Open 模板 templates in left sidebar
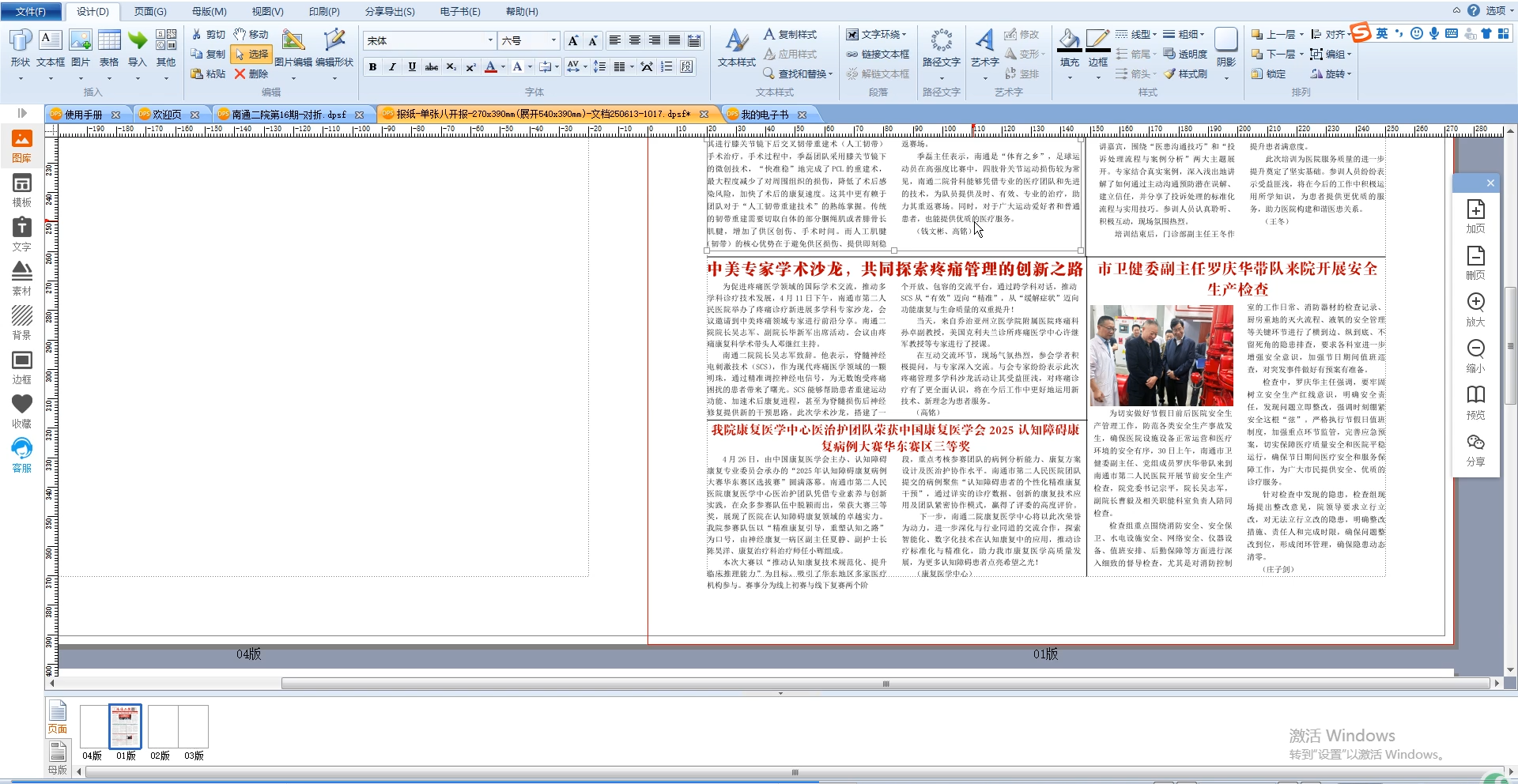This screenshot has height=784, width=1518. tap(22, 190)
